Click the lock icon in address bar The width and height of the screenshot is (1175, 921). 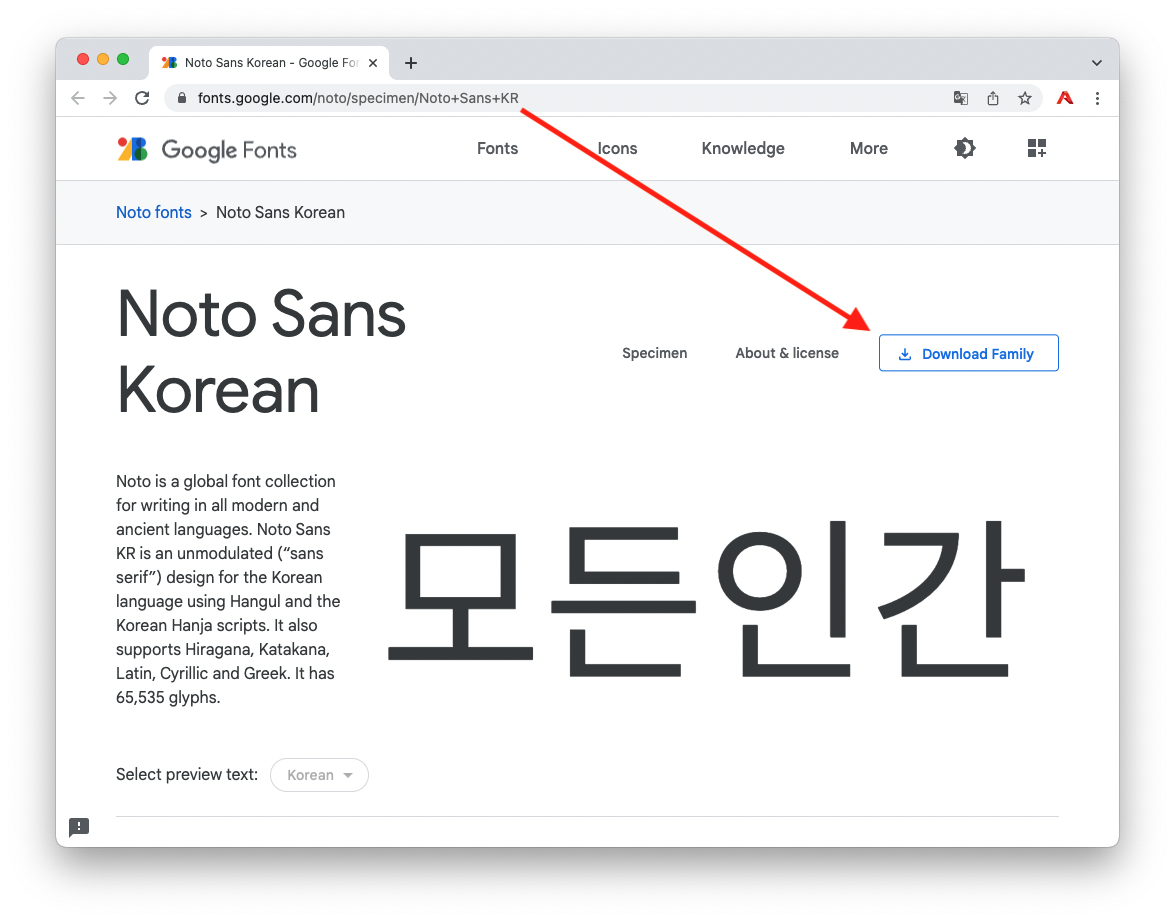point(181,98)
